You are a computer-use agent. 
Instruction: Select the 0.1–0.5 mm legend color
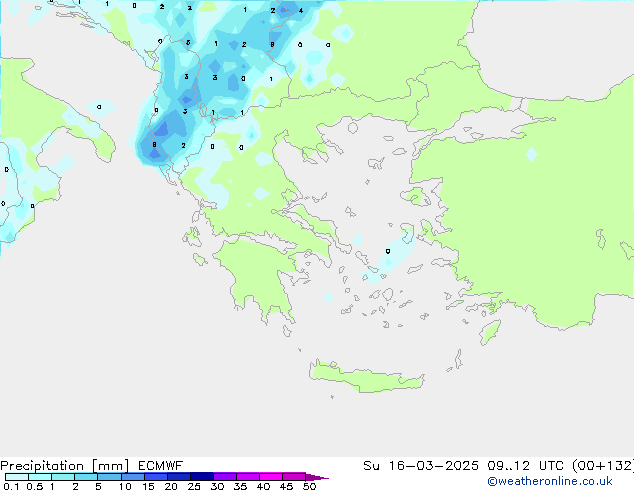click(17, 477)
